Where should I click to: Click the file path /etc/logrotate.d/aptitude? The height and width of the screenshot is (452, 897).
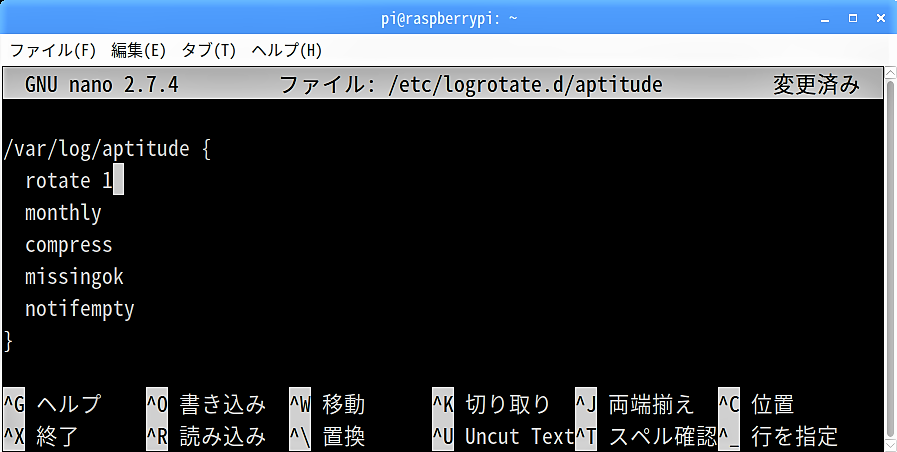pos(525,85)
